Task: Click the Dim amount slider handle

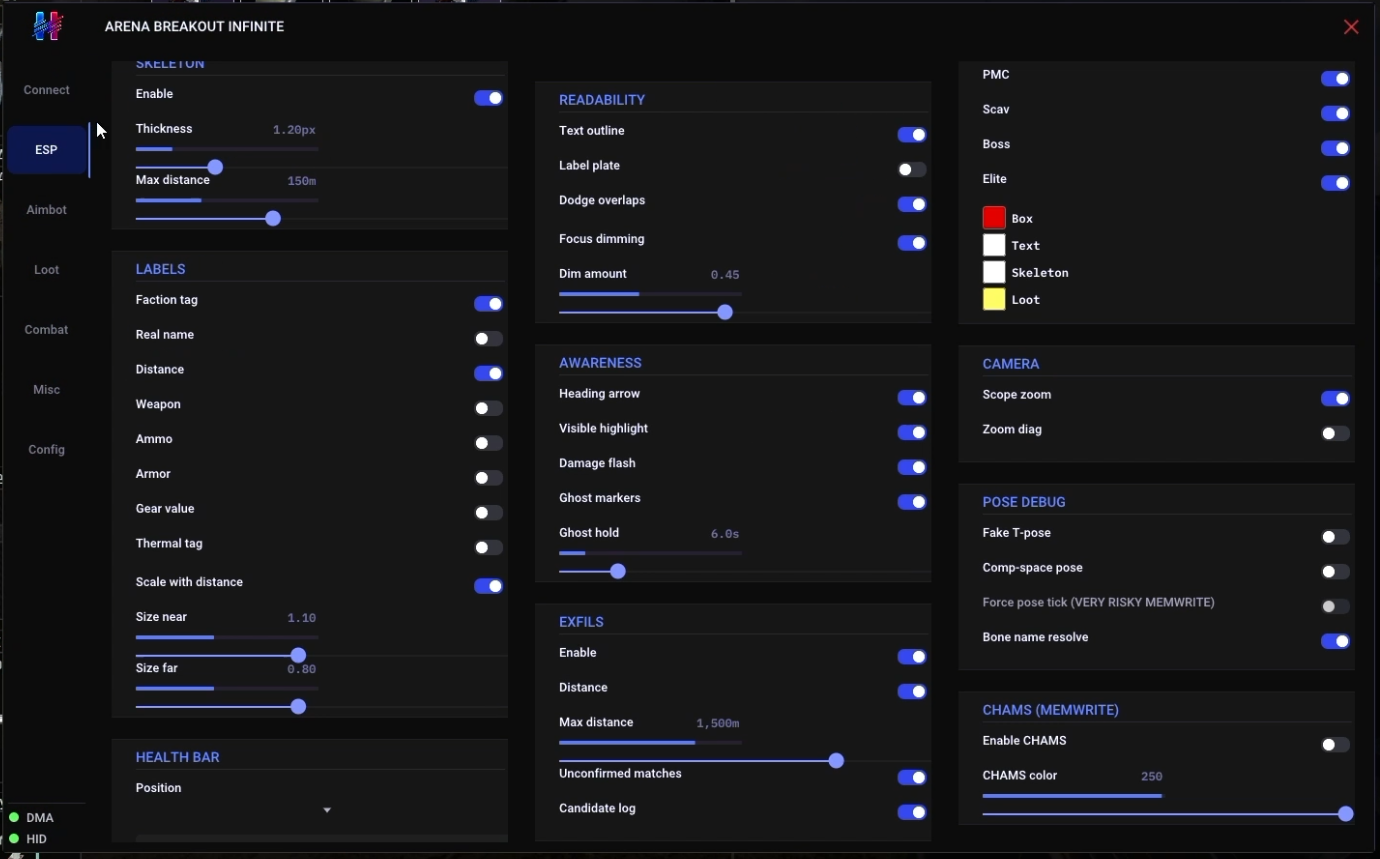Action: 725,312
